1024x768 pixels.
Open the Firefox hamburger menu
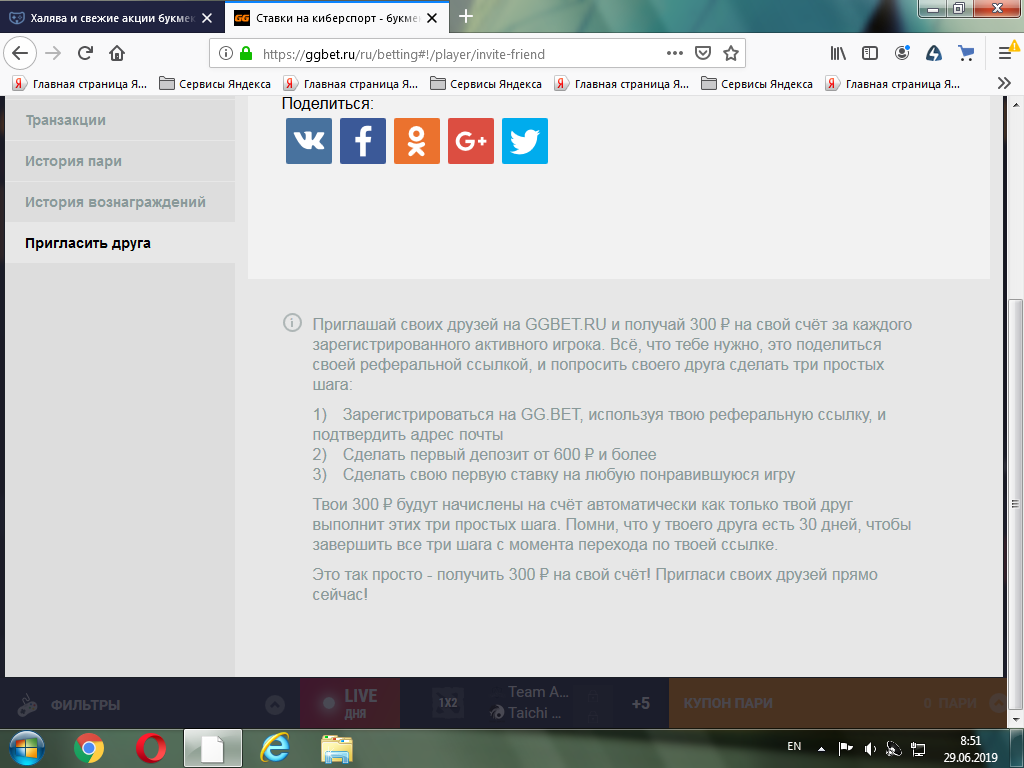[1006, 54]
